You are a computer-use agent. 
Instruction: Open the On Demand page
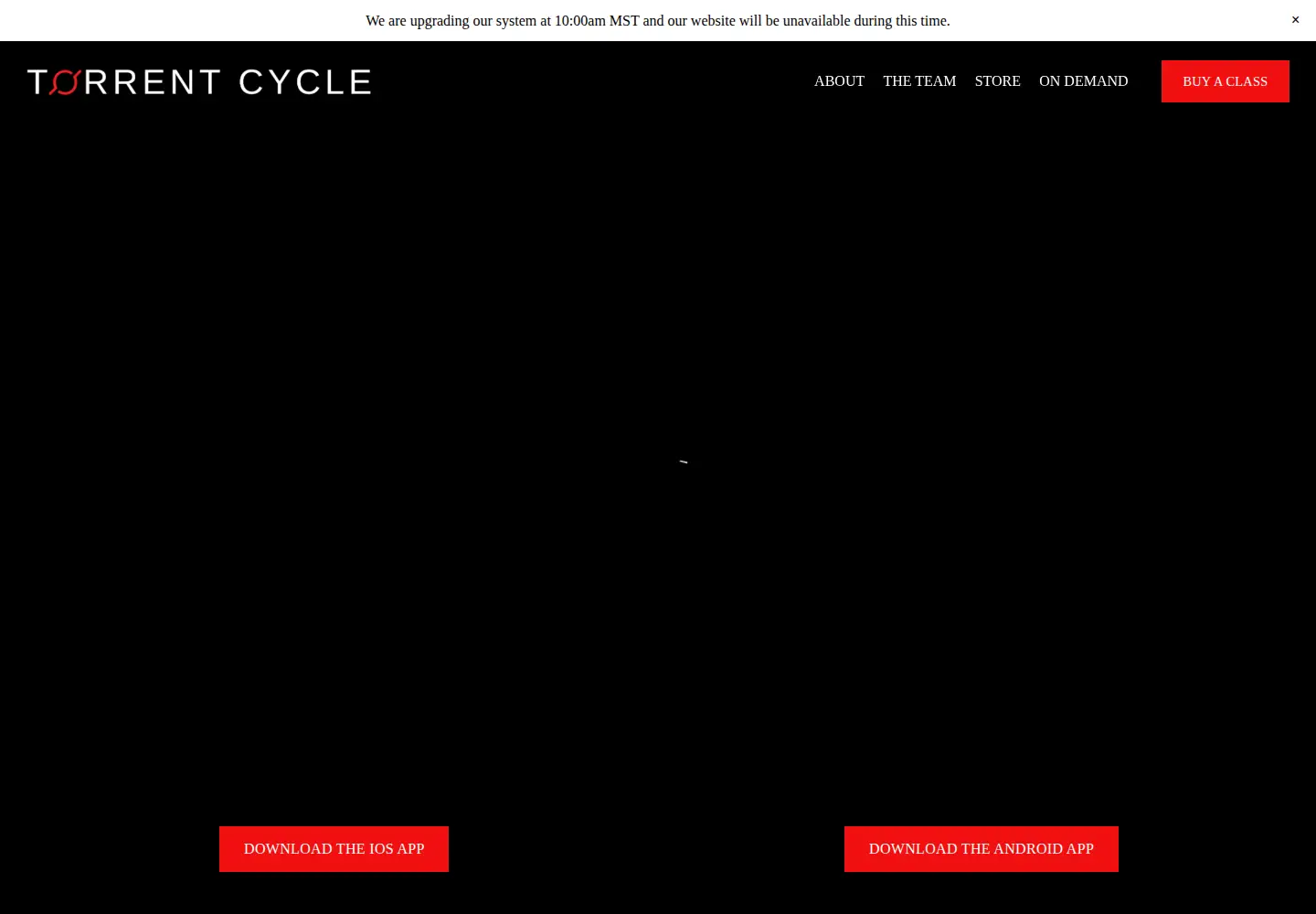1083,81
